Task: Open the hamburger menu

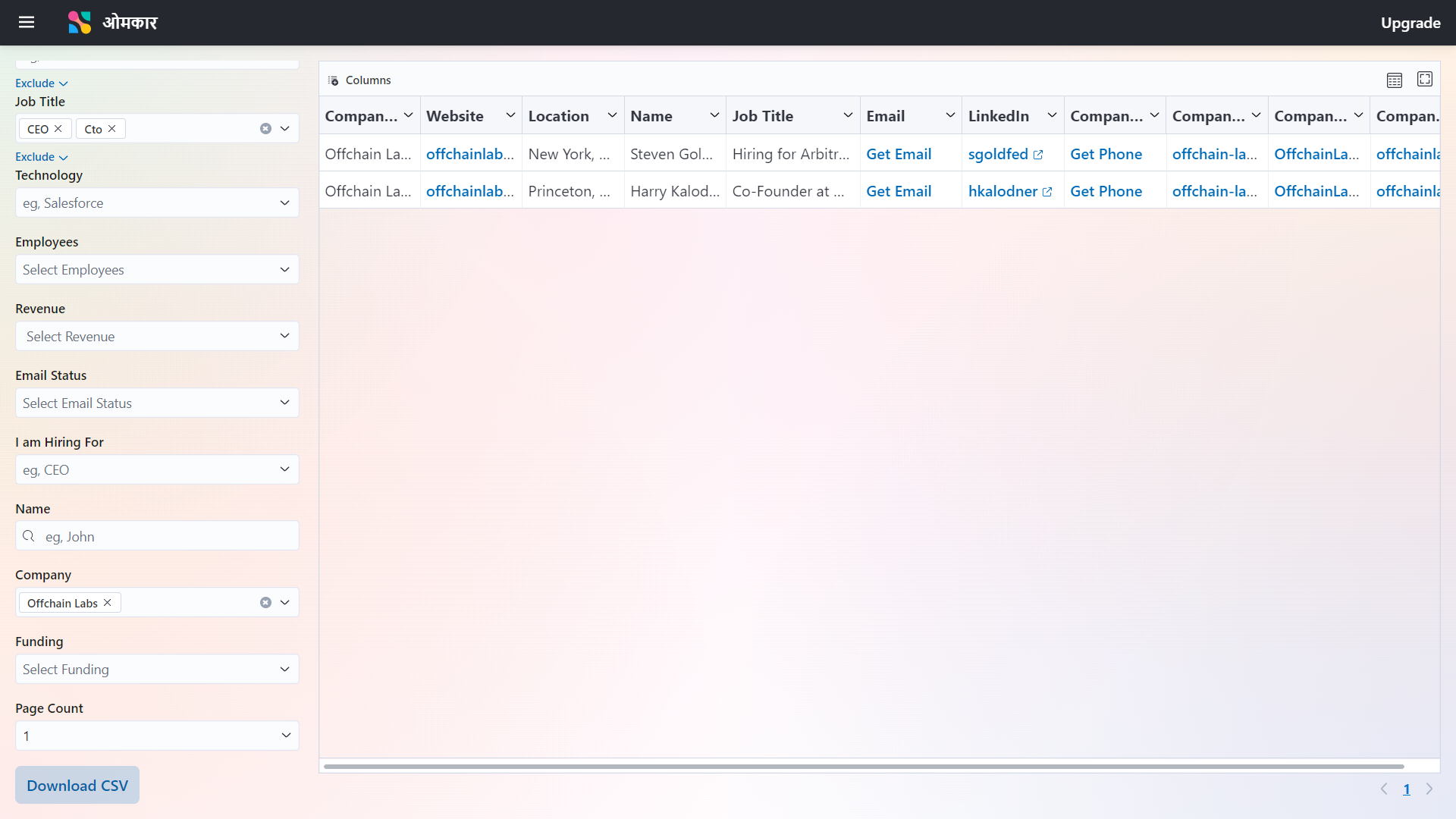Action: coord(27,22)
